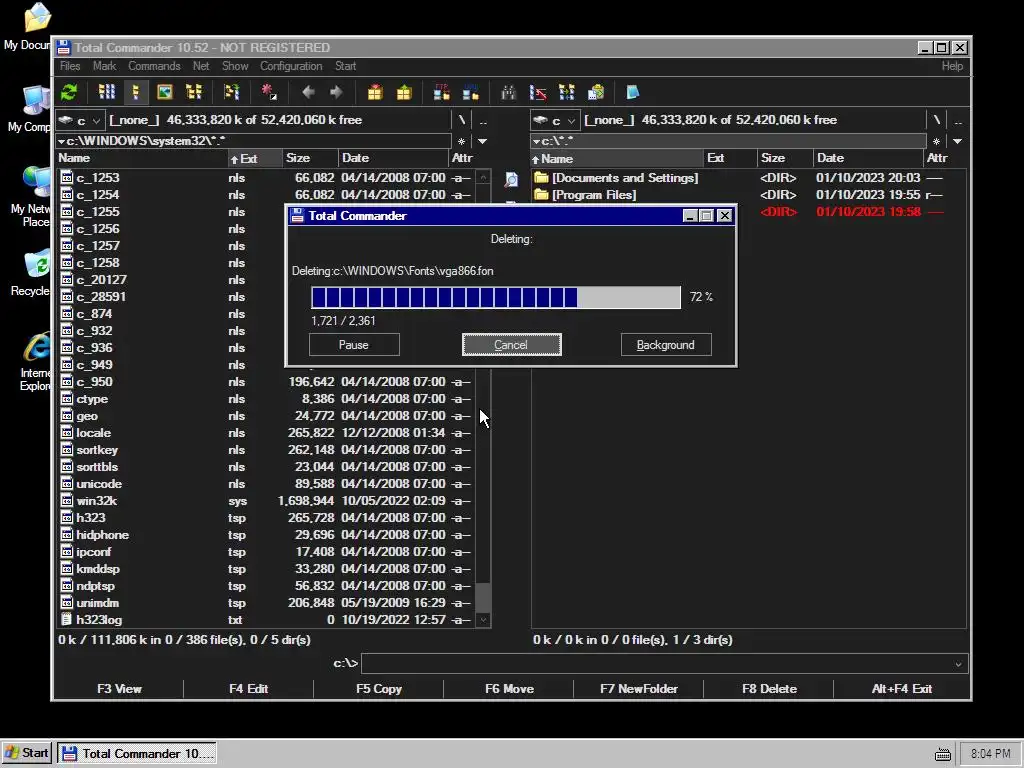Switch to Brief file names view icon

(x=106, y=92)
